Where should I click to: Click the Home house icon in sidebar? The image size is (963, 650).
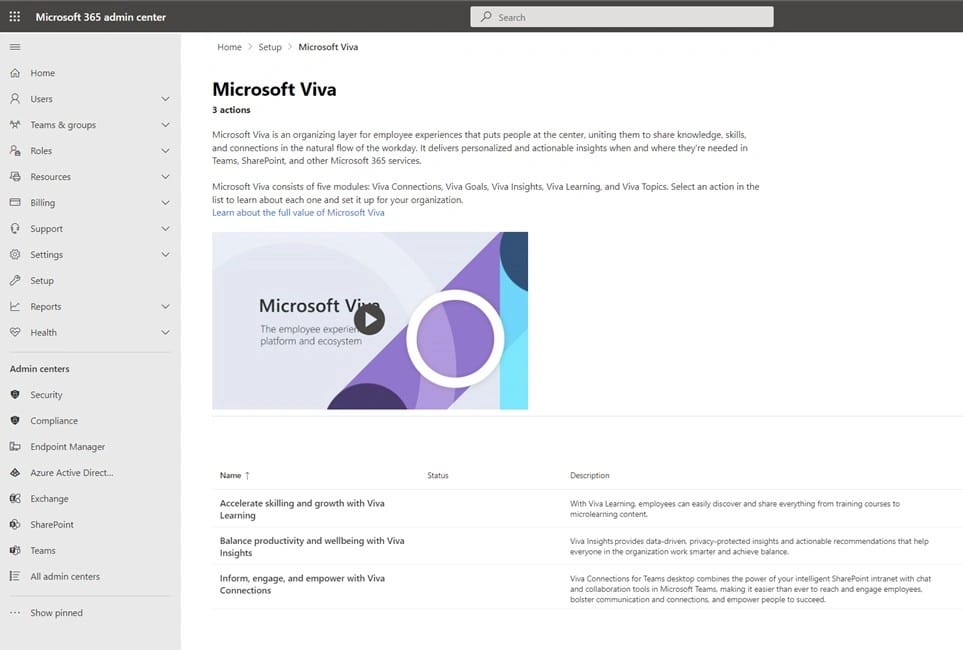[15, 73]
